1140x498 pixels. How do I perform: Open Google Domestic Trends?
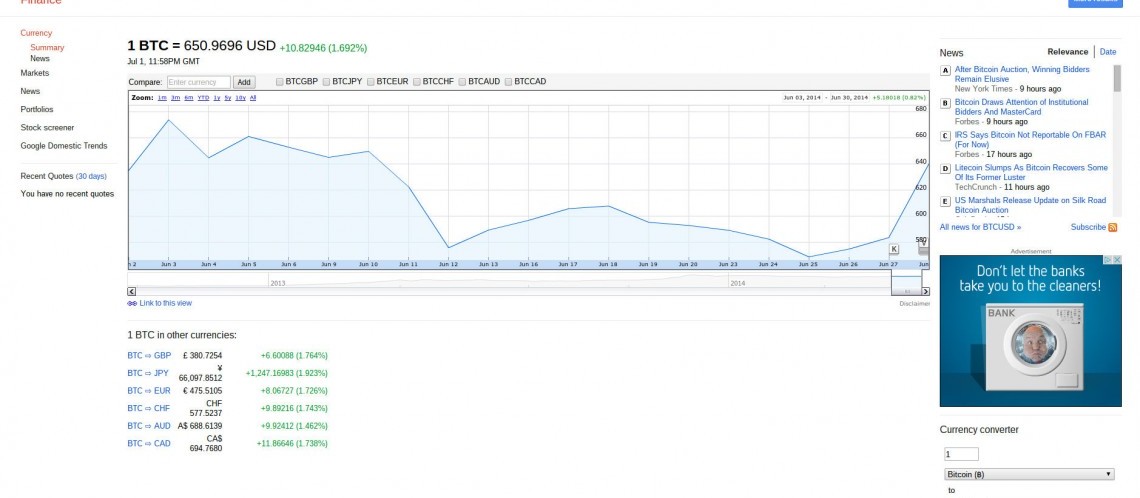pyautogui.click(x=64, y=145)
